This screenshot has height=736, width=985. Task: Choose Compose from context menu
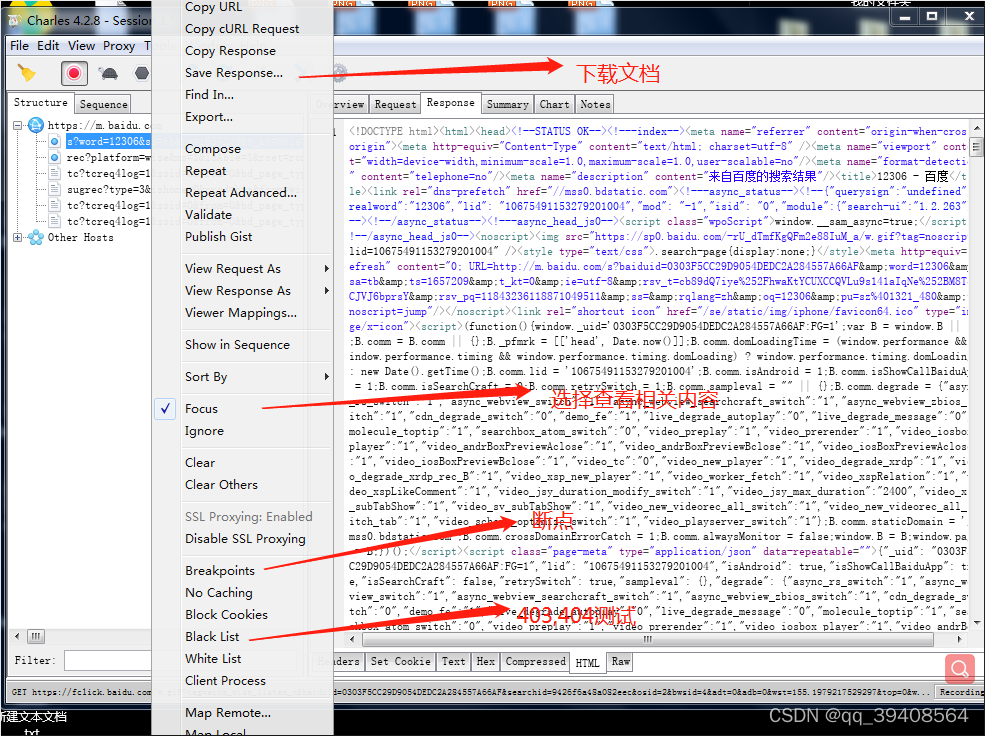[x=212, y=149]
